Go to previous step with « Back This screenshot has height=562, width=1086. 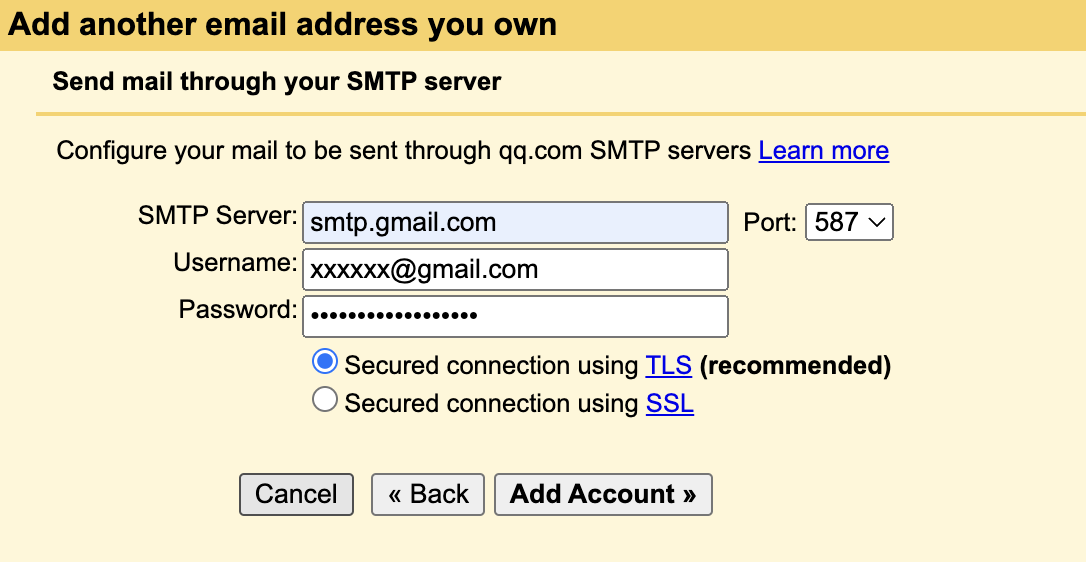tap(428, 494)
